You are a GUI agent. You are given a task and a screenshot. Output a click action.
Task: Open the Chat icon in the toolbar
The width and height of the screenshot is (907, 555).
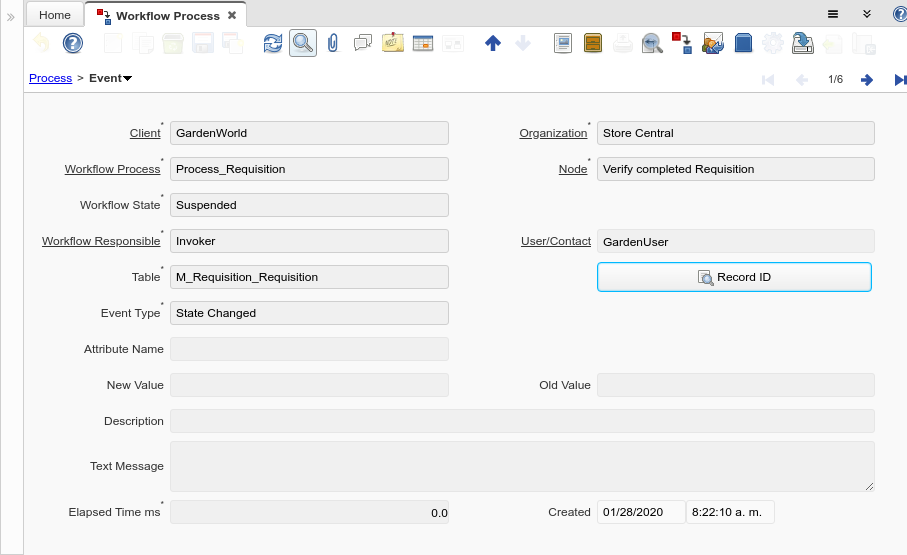coord(363,43)
